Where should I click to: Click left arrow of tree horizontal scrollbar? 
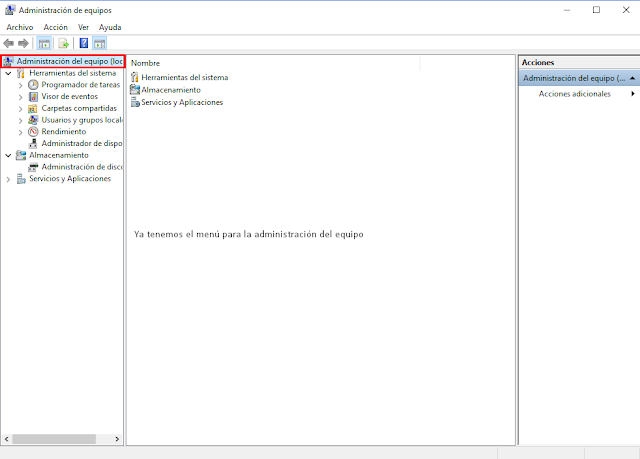tap(7, 439)
